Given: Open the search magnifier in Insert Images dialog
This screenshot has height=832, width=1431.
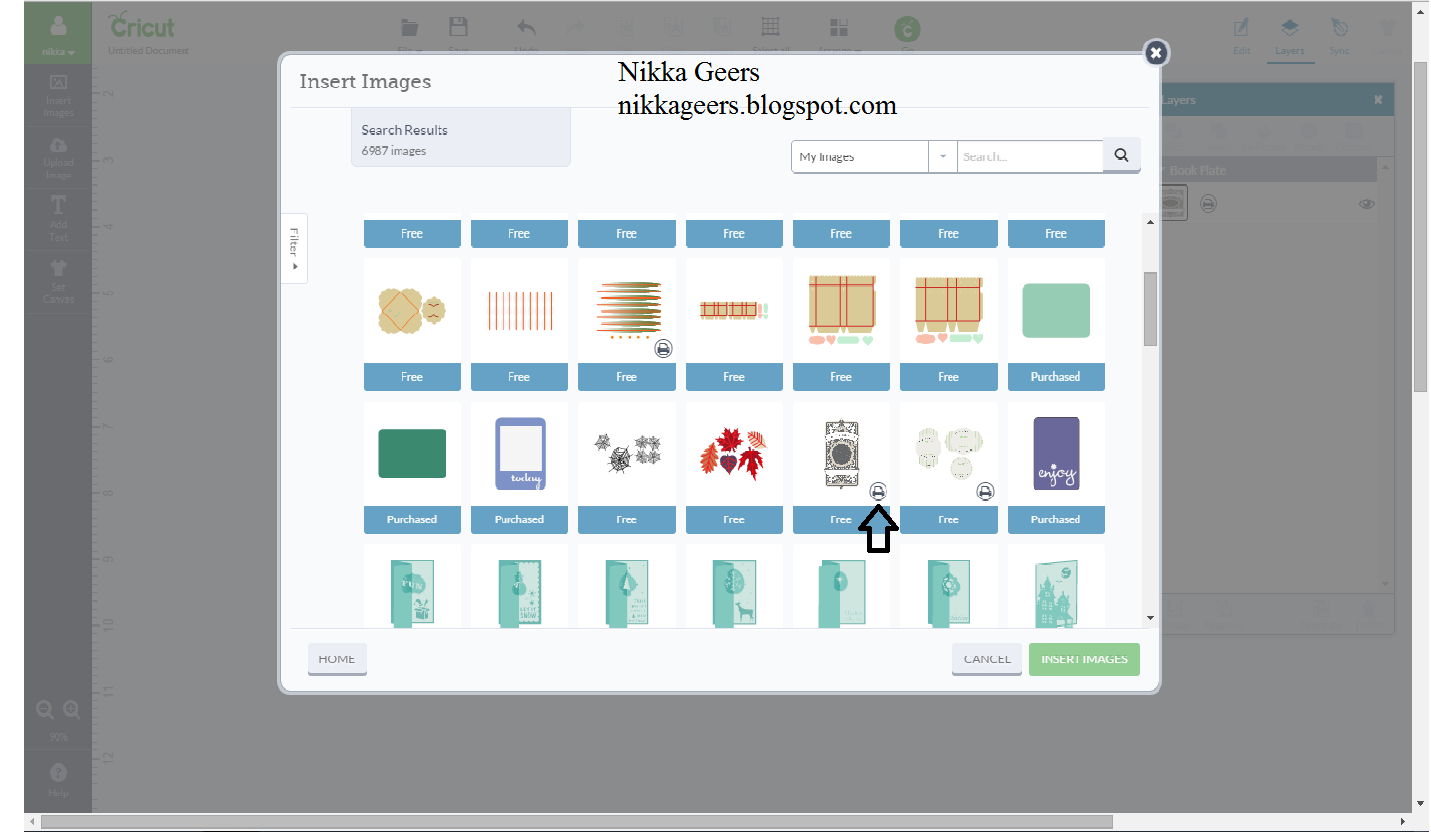Looking at the screenshot, I should [x=1120, y=155].
